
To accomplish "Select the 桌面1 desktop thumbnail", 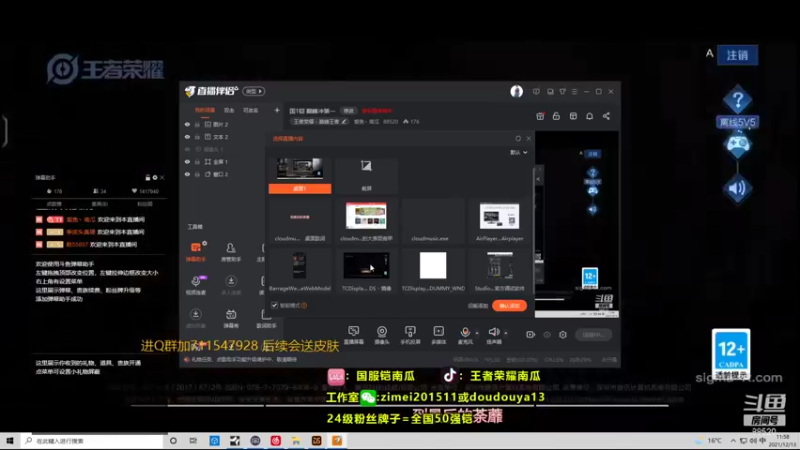I will (300, 174).
